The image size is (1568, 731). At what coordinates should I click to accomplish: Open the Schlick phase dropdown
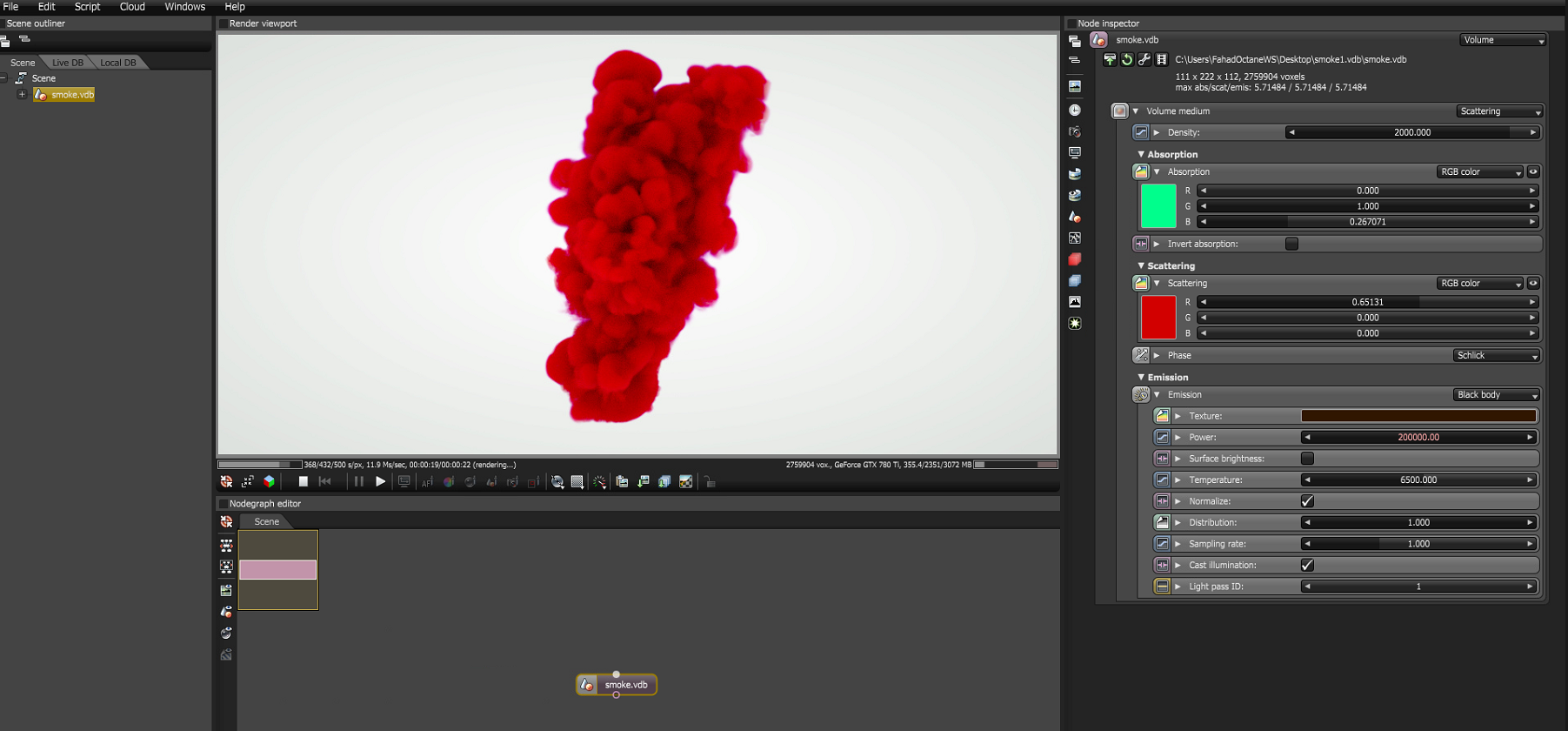click(1497, 355)
